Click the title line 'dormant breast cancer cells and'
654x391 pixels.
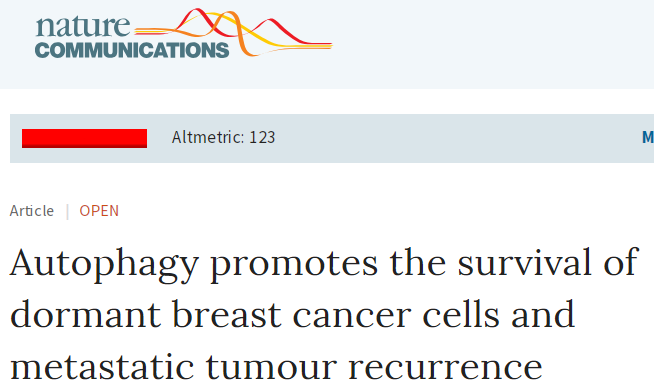[x=292, y=315]
